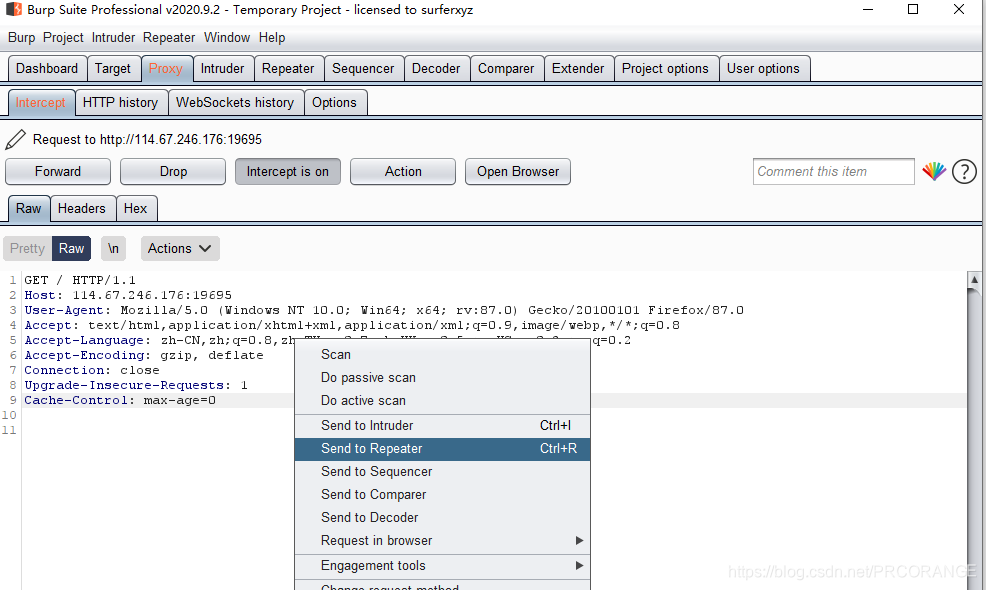Click the Connection: close header line
Image resolution: width=986 pixels, height=590 pixels.
92,370
